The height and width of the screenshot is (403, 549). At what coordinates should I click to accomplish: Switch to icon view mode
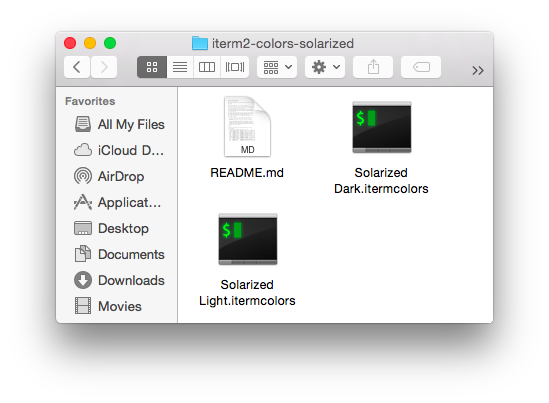(152, 67)
